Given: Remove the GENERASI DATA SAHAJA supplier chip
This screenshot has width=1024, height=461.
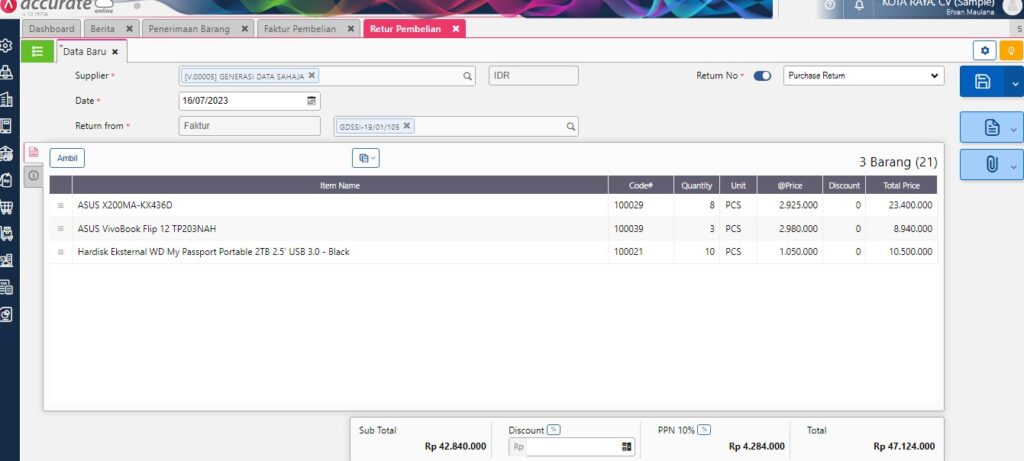Looking at the screenshot, I should click(312, 76).
